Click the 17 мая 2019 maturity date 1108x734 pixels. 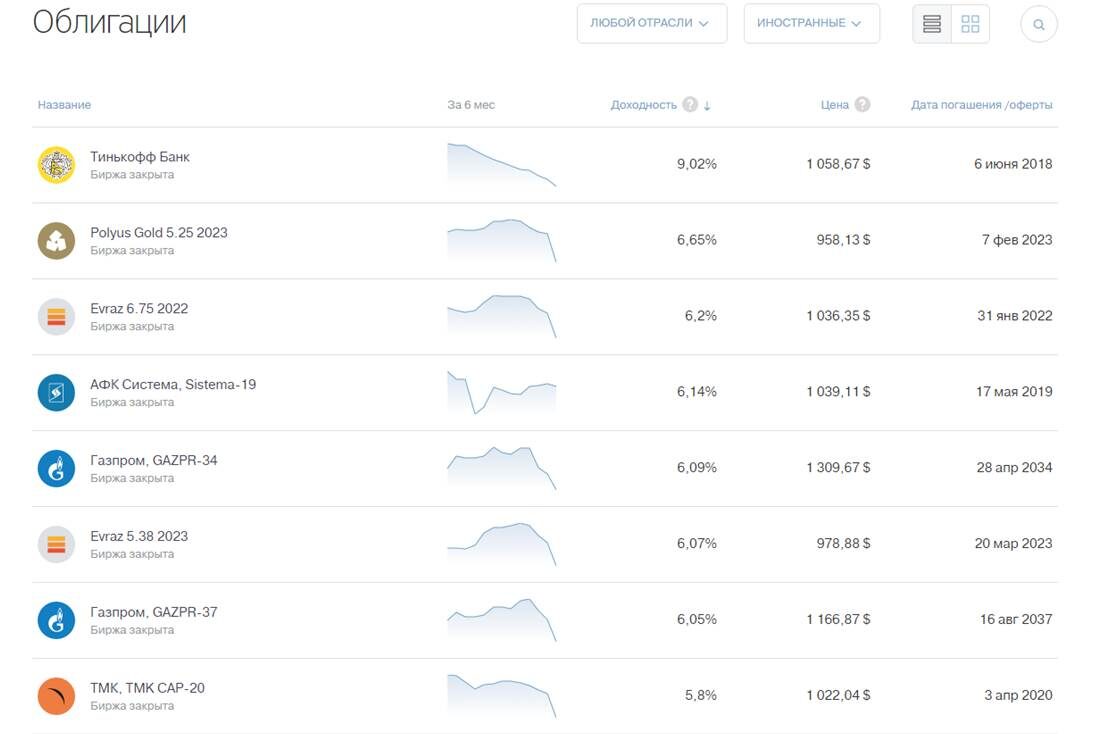click(x=1014, y=392)
